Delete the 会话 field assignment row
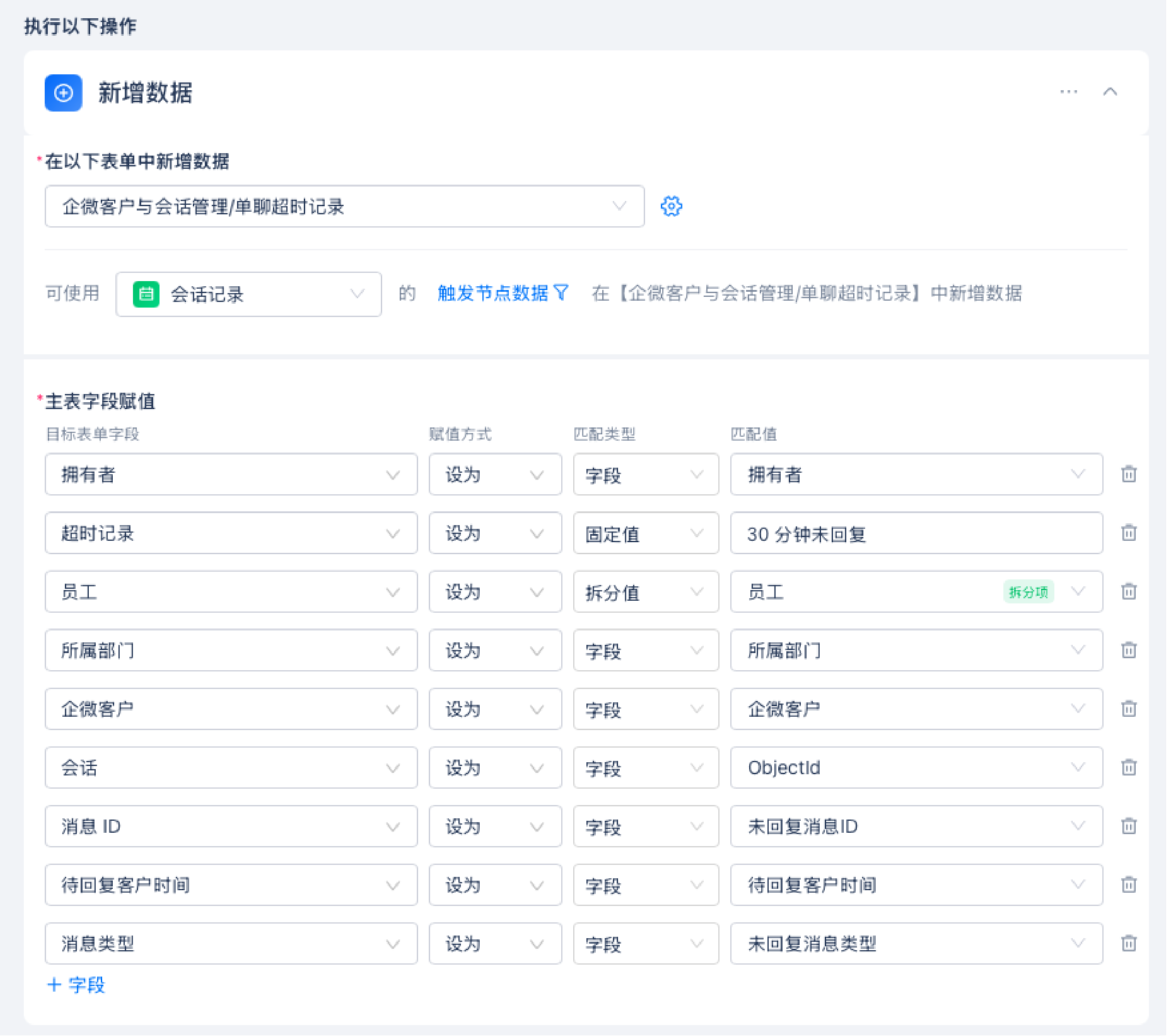The image size is (1167, 1036). (x=1128, y=767)
